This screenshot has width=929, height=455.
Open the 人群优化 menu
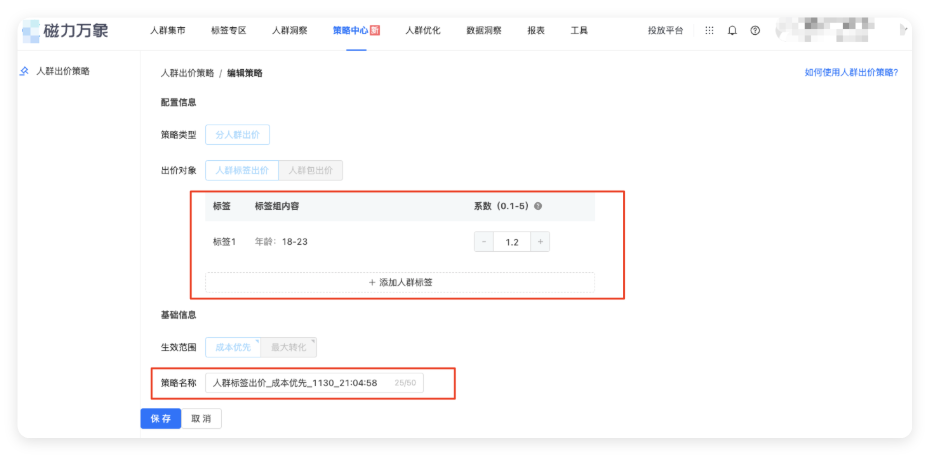(x=423, y=31)
